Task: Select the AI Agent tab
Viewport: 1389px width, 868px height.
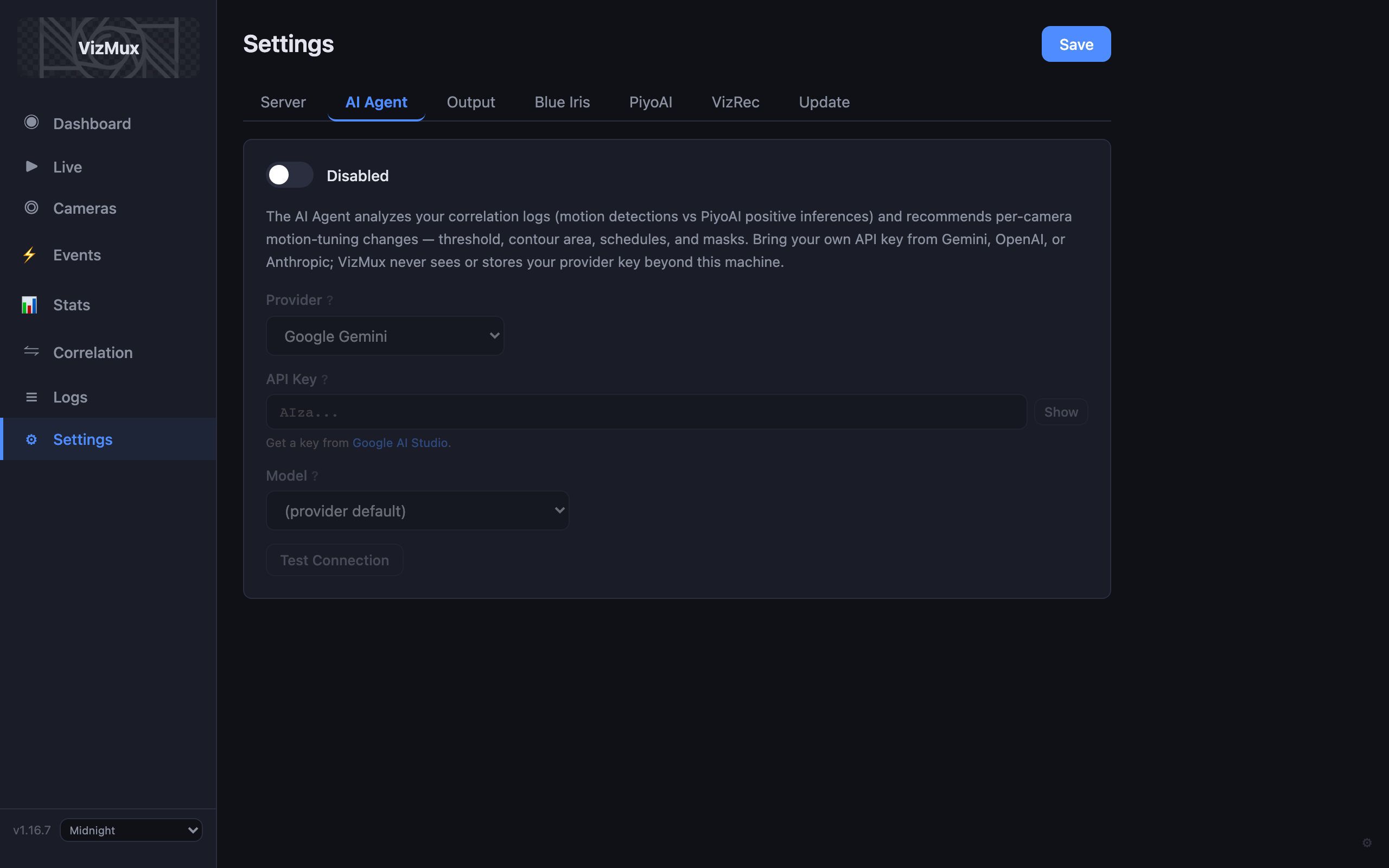Action: [x=377, y=102]
